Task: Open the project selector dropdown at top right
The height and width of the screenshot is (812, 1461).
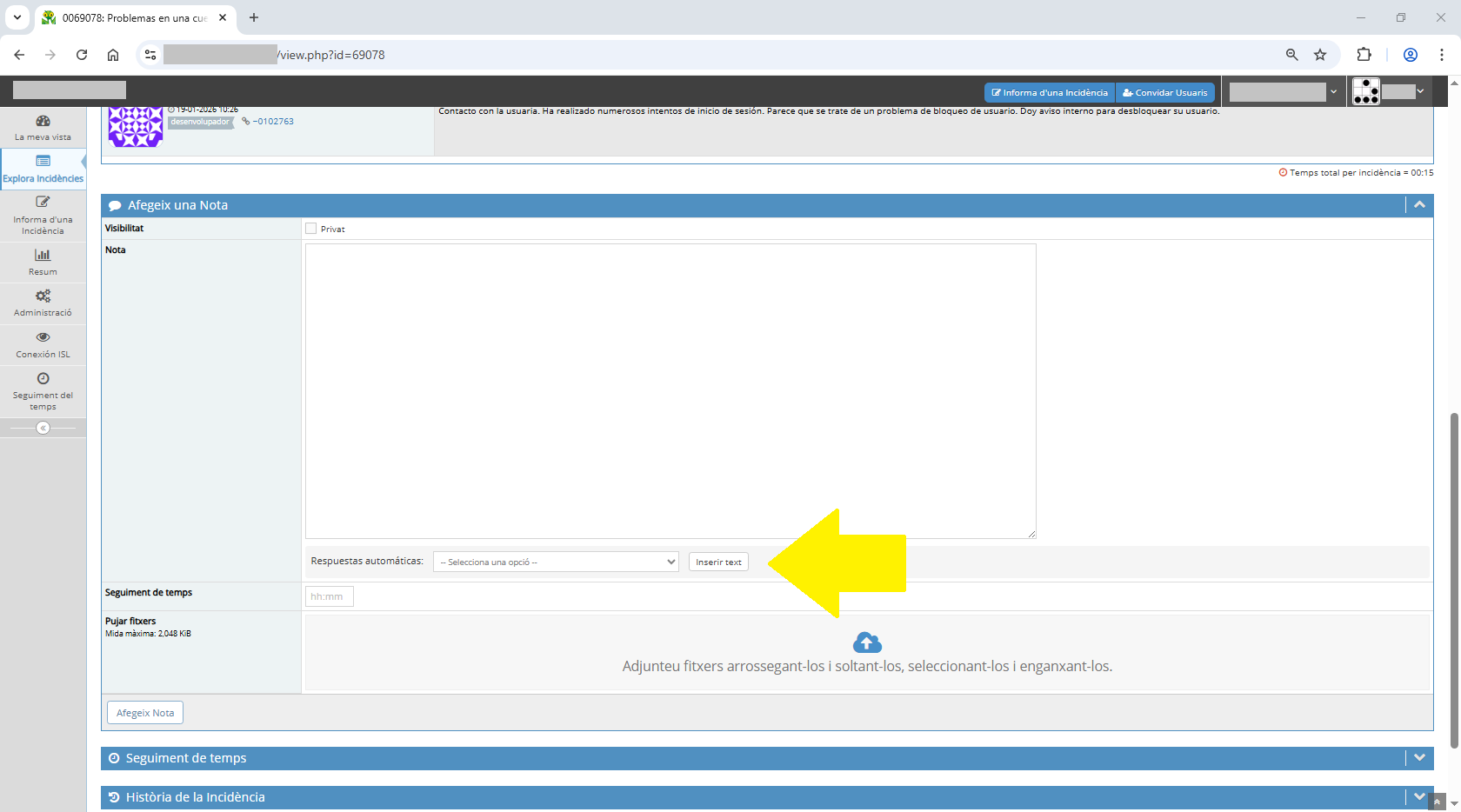Action: click(1284, 91)
